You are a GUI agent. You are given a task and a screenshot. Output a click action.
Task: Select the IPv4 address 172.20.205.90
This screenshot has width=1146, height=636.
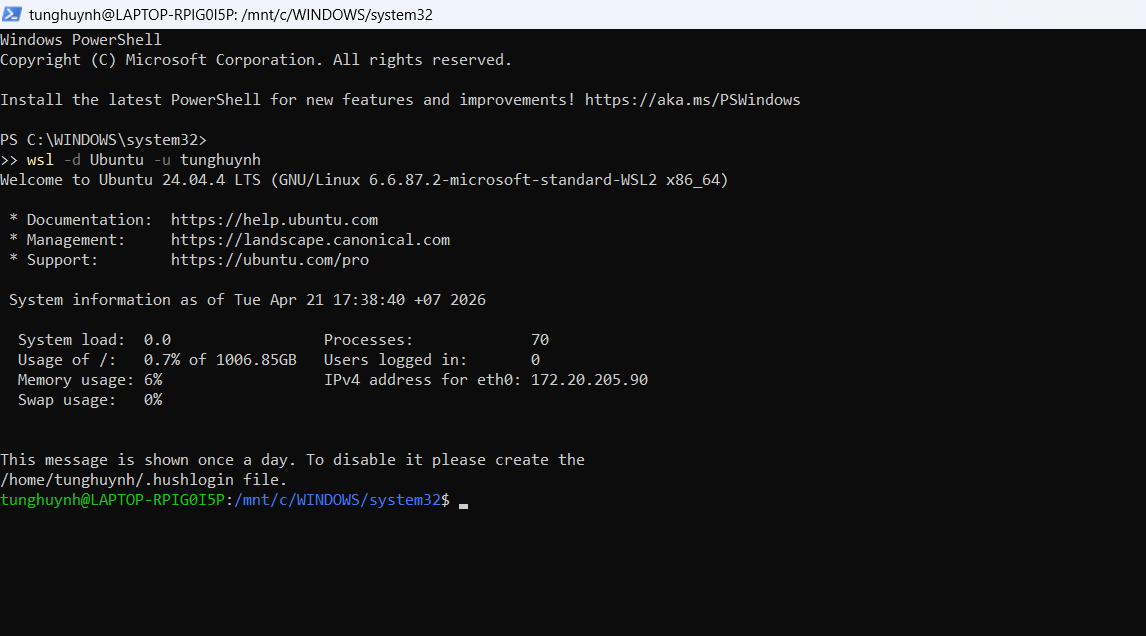coord(589,380)
